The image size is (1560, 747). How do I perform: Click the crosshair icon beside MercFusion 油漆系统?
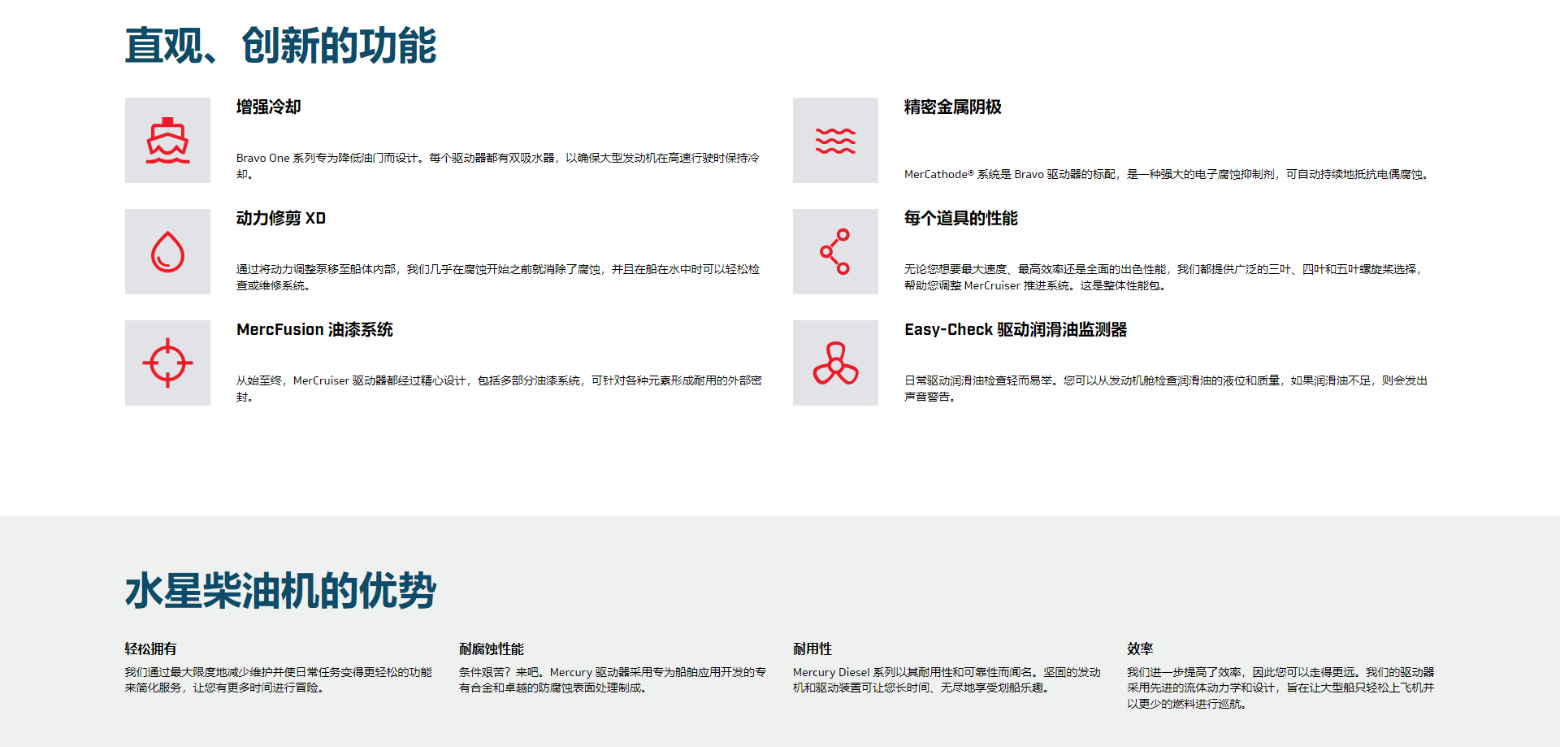tap(167, 362)
